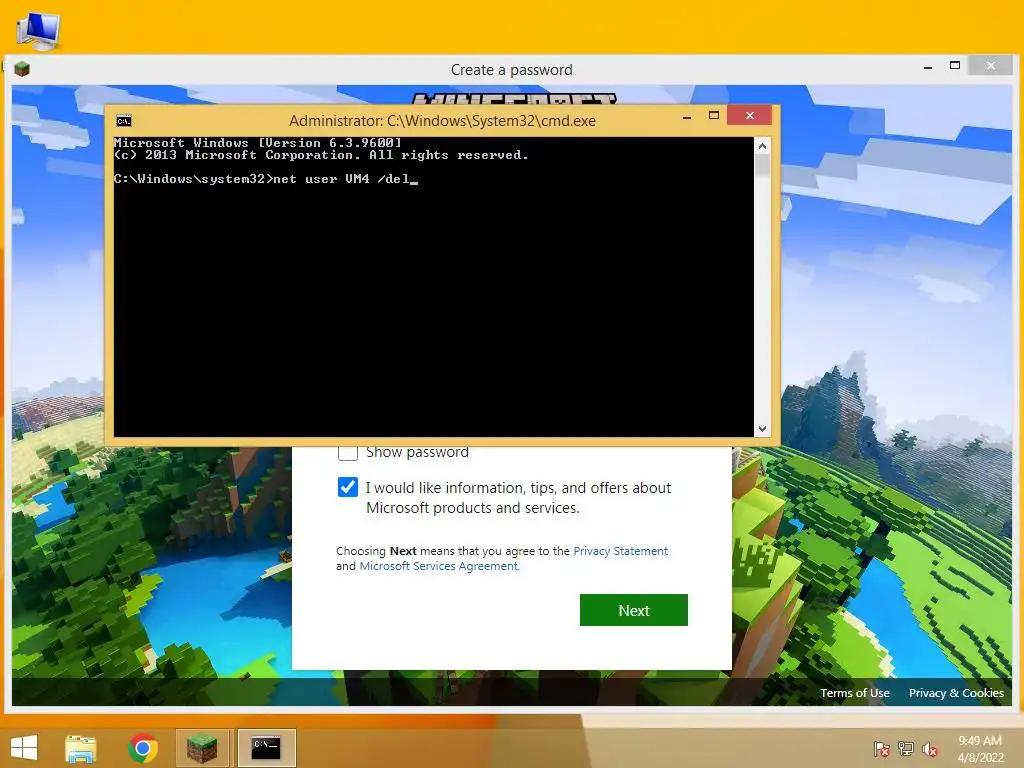Click the 'Create a password' title bar text
1024x768 pixels.
(x=511, y=70)
